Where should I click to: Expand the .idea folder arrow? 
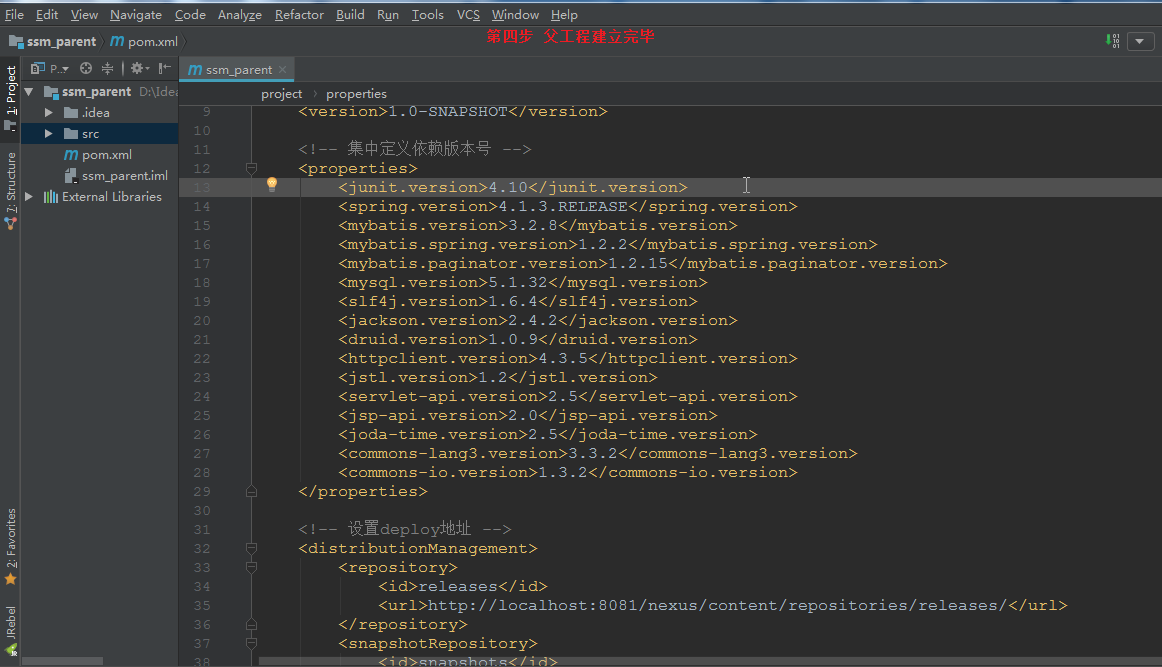tap(48, 113)
